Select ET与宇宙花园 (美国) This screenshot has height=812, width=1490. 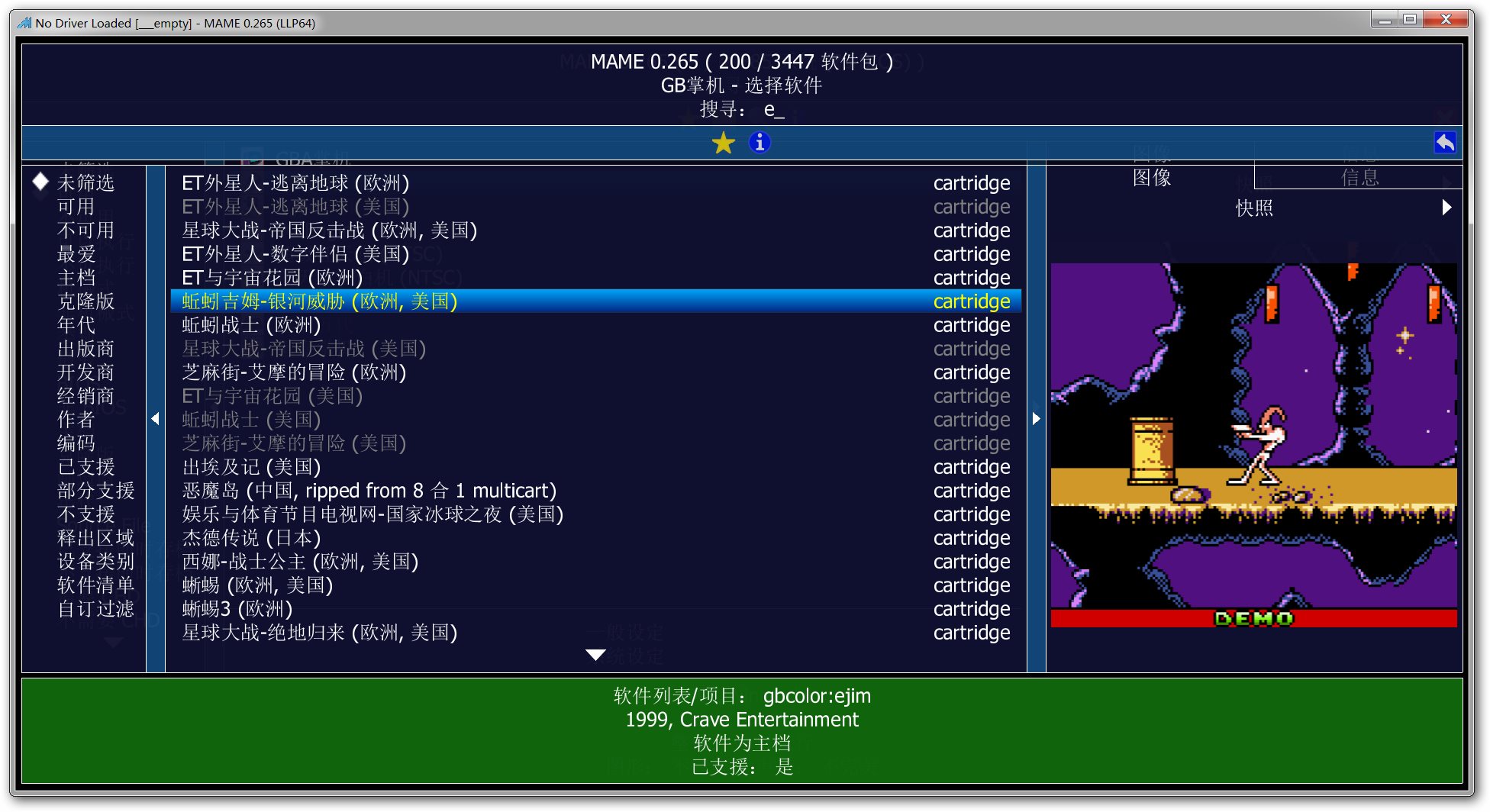coord(595,396)
